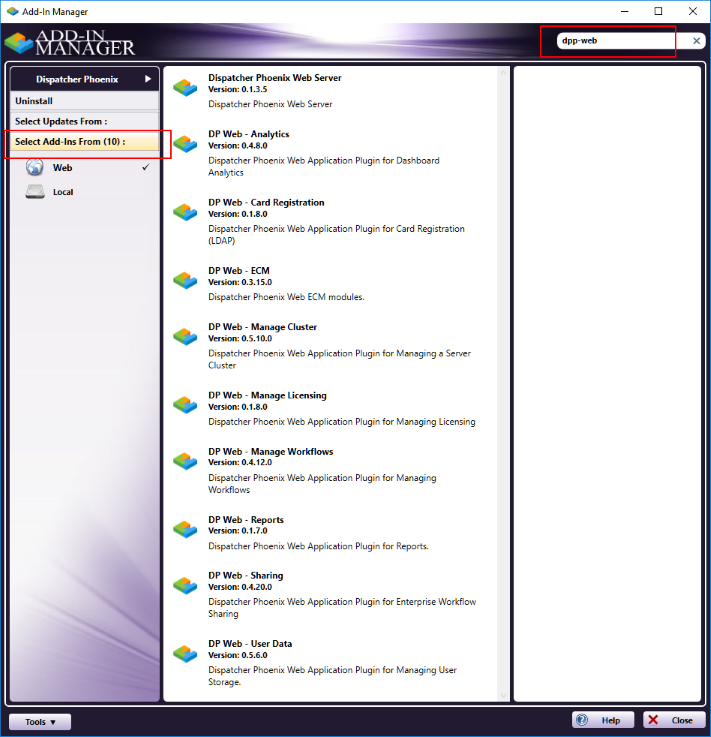Click the Close button label
711x737 pixels.
tap(682, 720)
